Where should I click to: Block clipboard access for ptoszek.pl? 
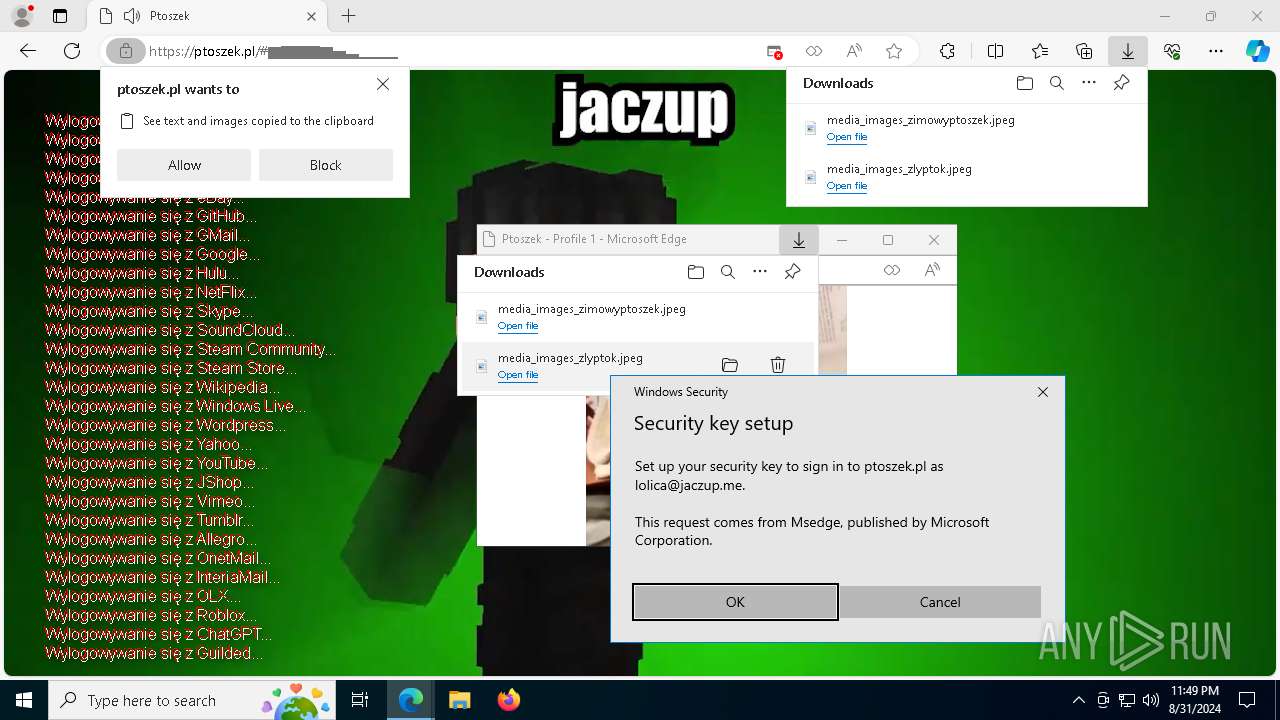coord(326,165)
